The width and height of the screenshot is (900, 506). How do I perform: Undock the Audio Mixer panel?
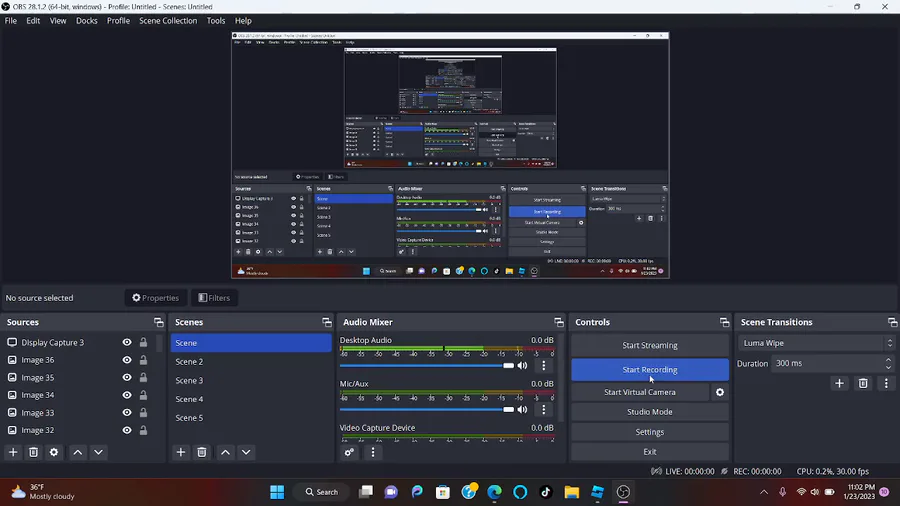coord(558,322)
